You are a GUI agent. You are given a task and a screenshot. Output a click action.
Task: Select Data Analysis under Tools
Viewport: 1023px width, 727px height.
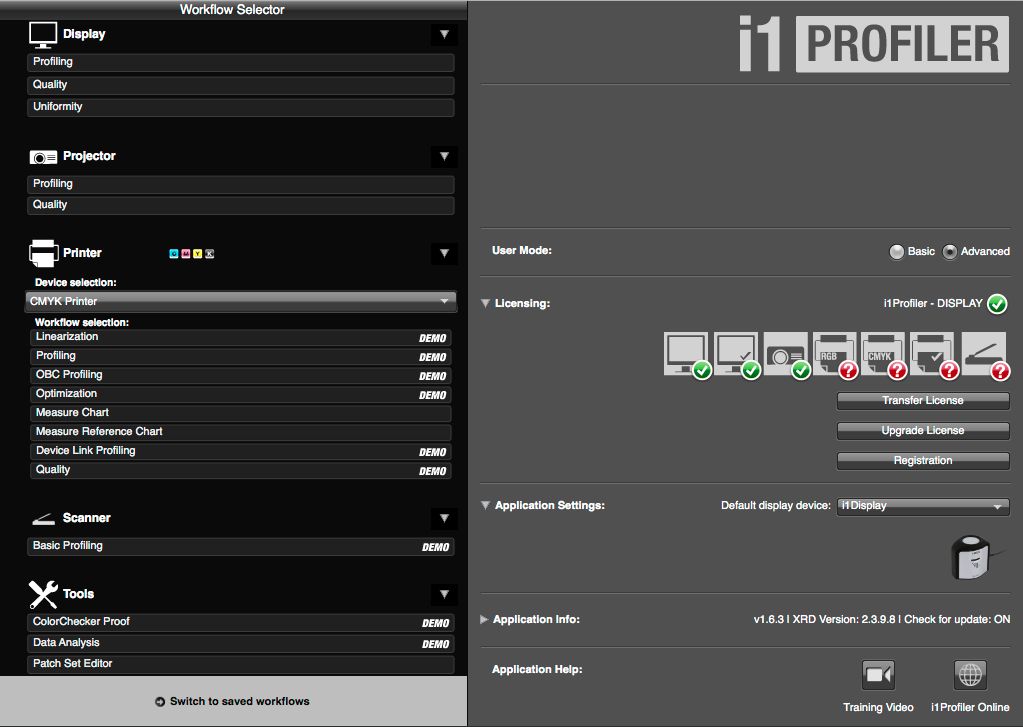(x=238, y=642)
